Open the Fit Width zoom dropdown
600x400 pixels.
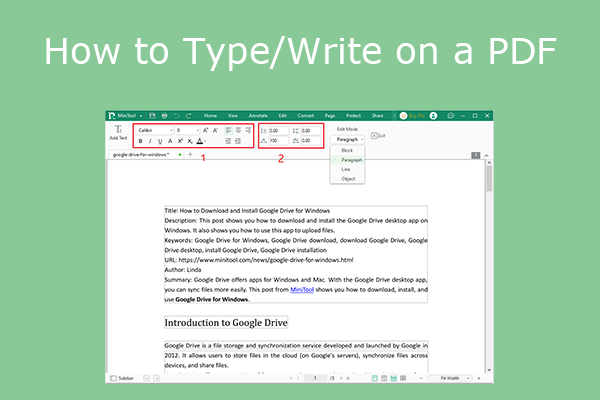pos(452,378)
